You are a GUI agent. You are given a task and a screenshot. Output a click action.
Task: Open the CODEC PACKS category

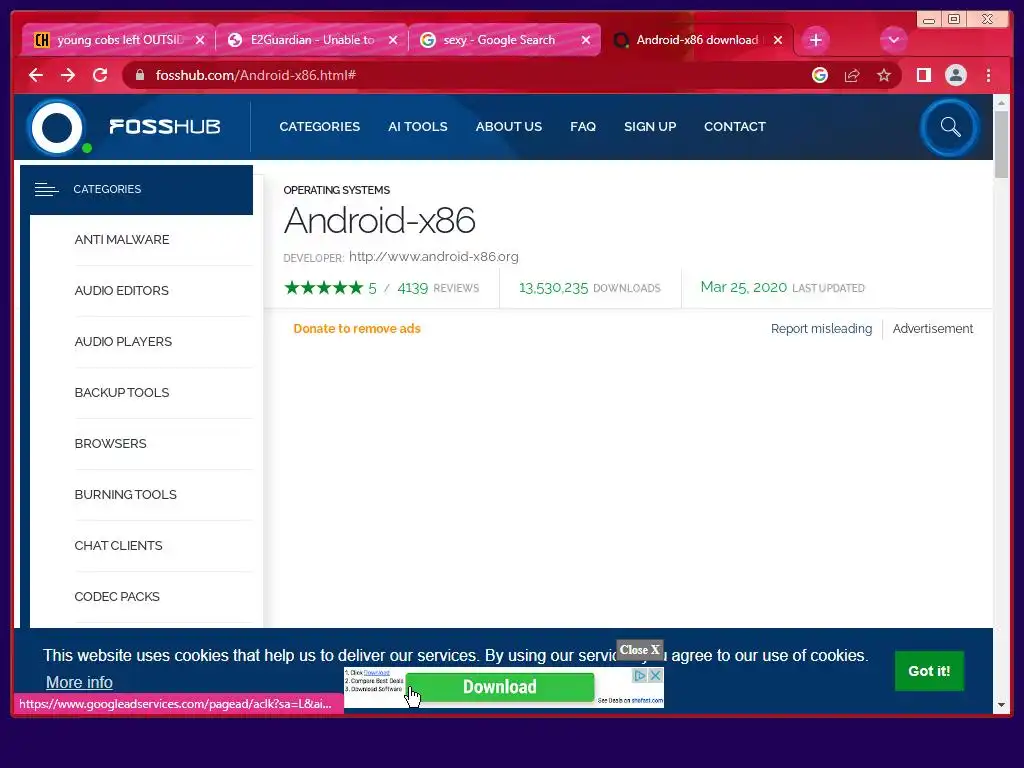pyautogui.click(x=117, y=596)
